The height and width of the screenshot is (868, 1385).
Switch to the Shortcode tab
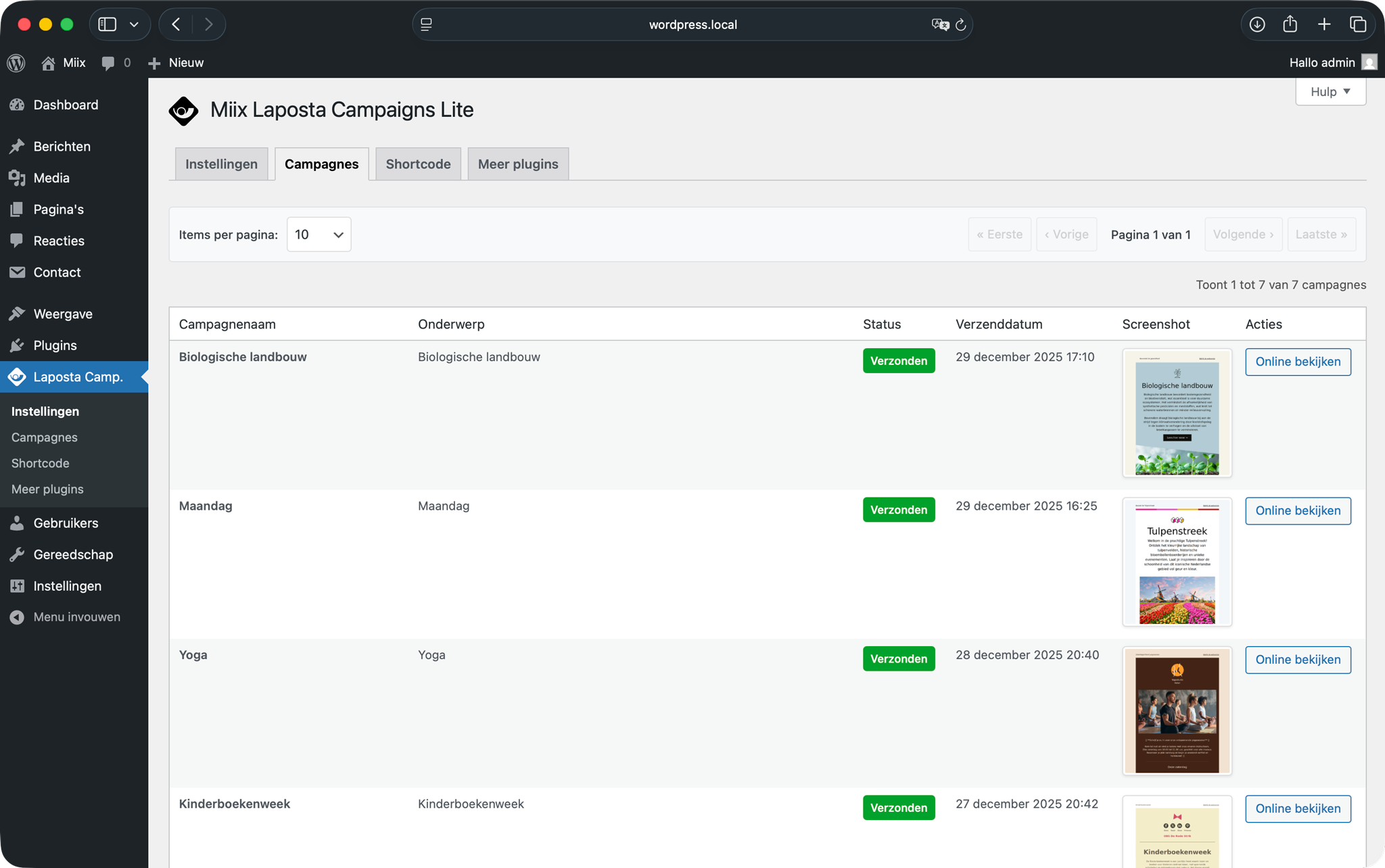click(418, 164)
